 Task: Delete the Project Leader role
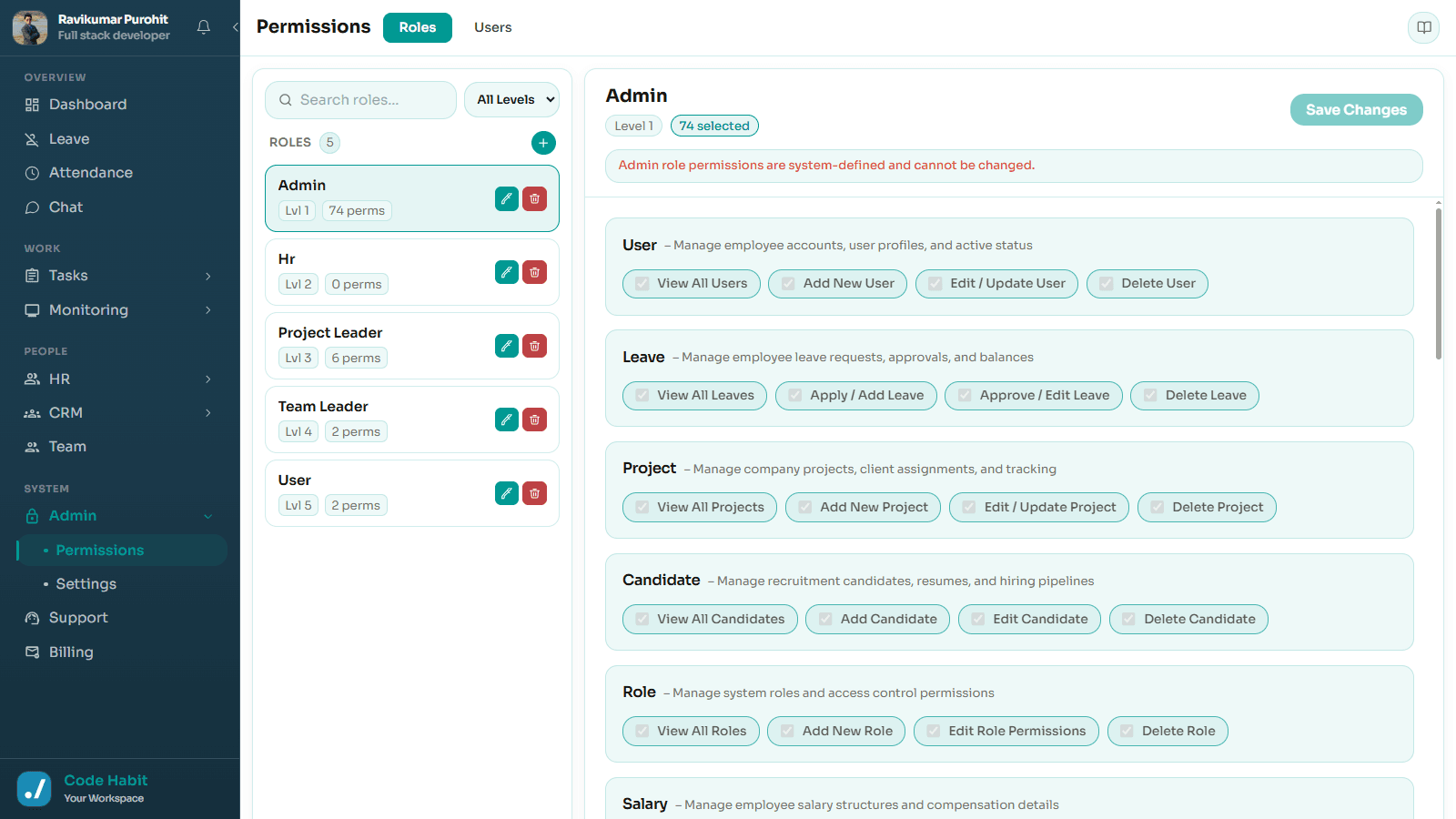[x=535, y=346]
